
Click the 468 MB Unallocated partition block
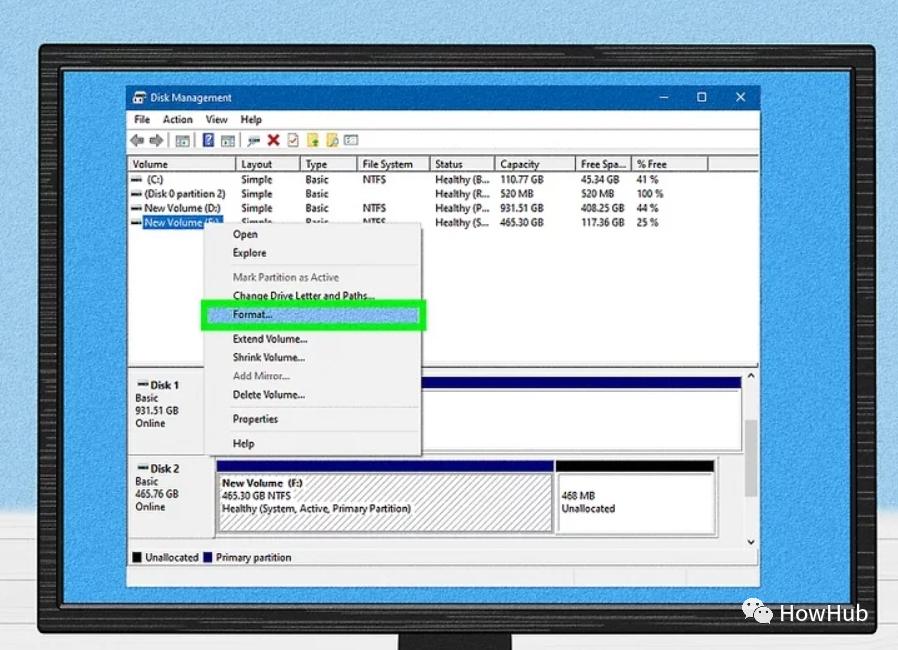point(635,502)
